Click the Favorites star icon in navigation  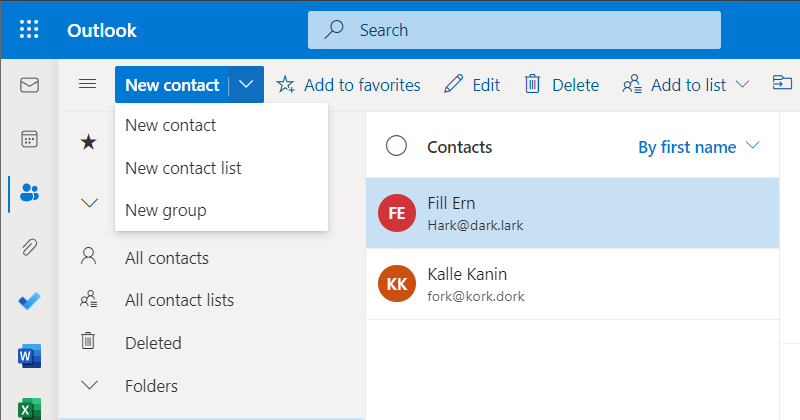88,142
